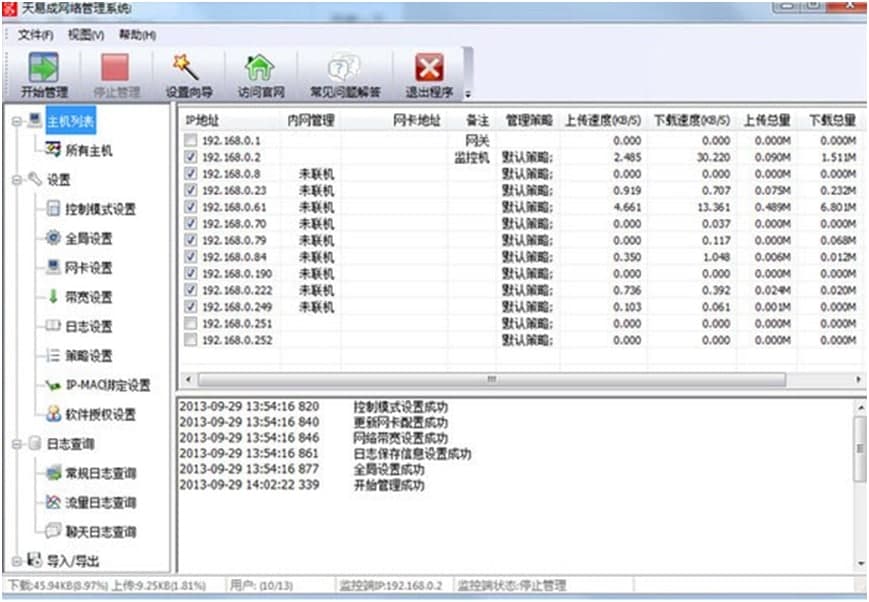The image size is (869, 602).
Task: Click the 设置 wrench icon in tree
Action: pyautogui.click(x=35, y=178)
